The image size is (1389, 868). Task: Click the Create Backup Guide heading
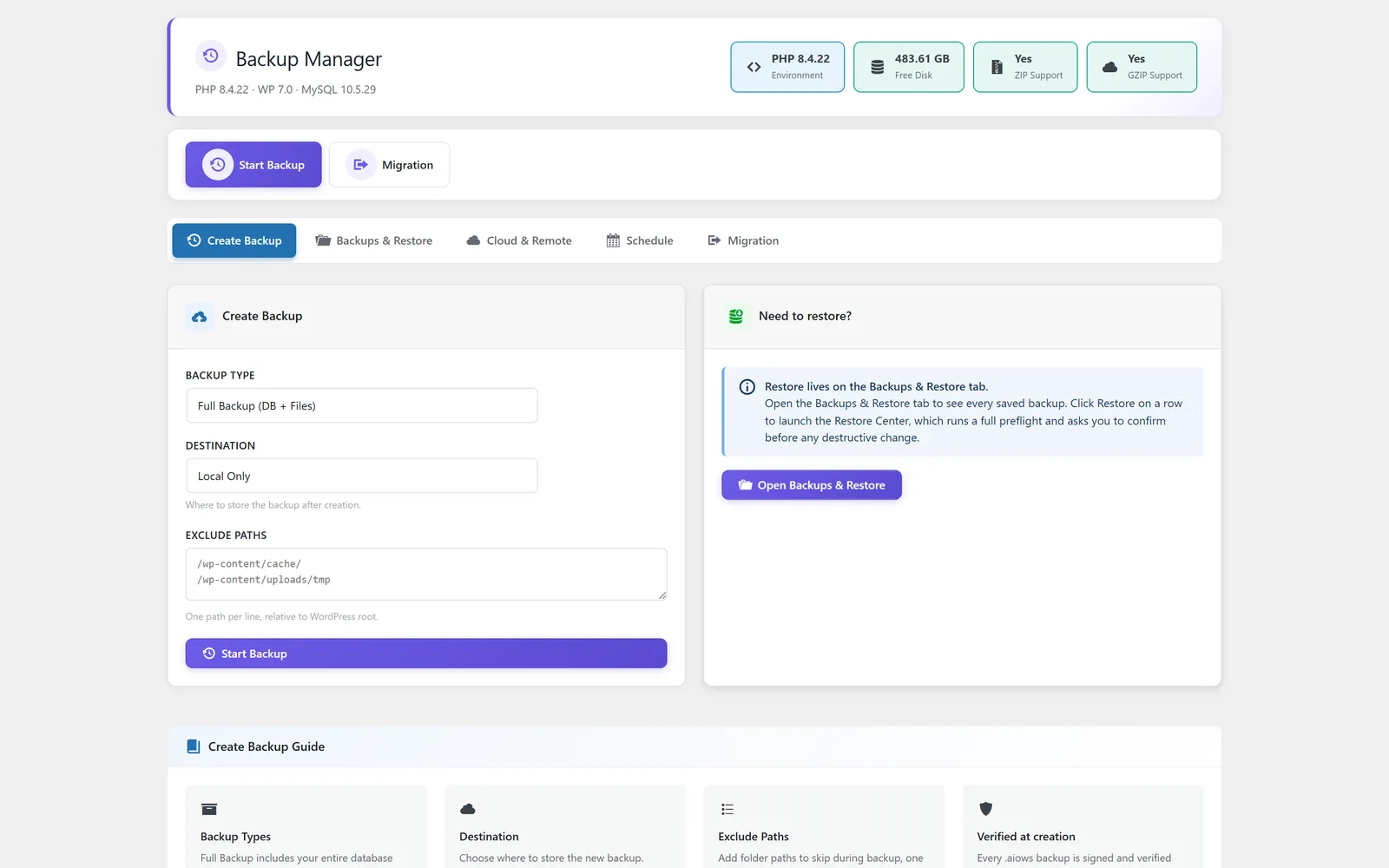(267, 746)
